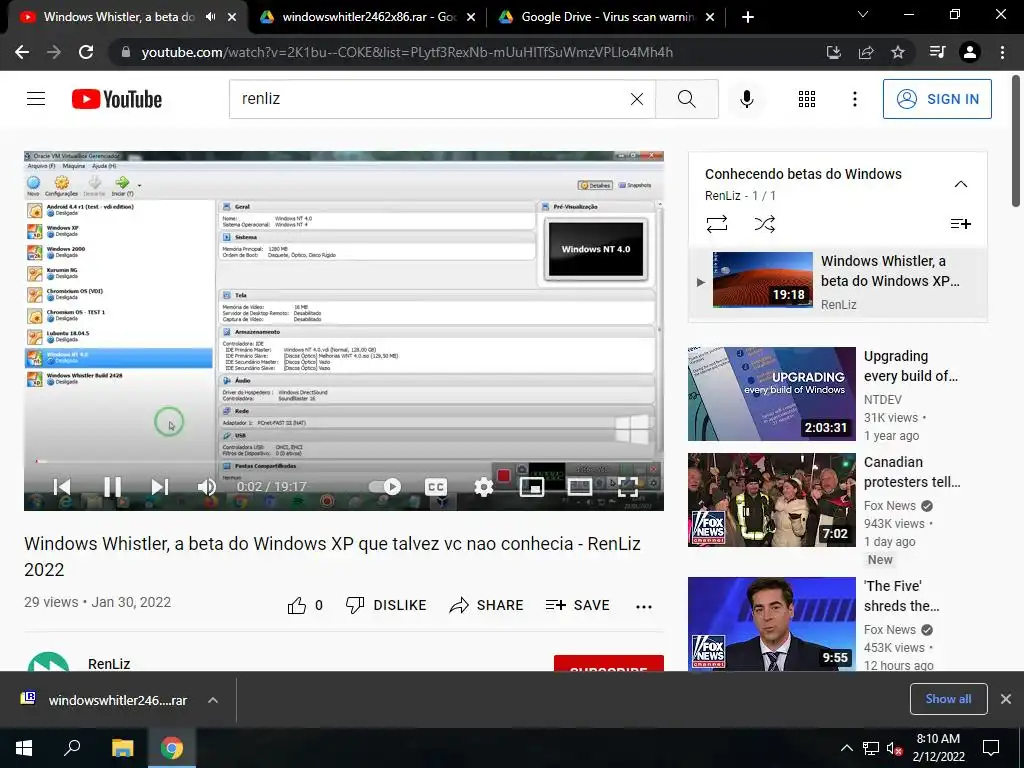This screenshot has height=768, width=1024.
Task: Toggle playlist loop
Action: click(x=716, y=224)
